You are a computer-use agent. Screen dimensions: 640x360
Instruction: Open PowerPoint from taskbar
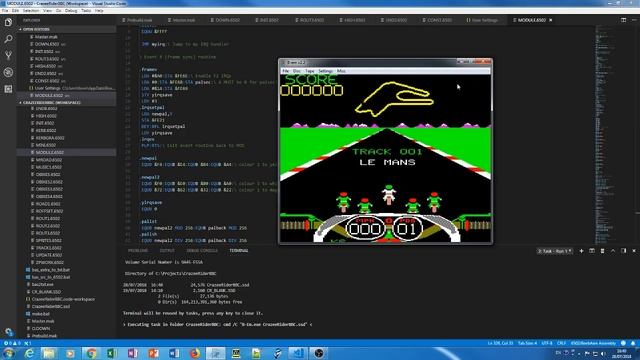pyautogui.click(x=153, y=353)
